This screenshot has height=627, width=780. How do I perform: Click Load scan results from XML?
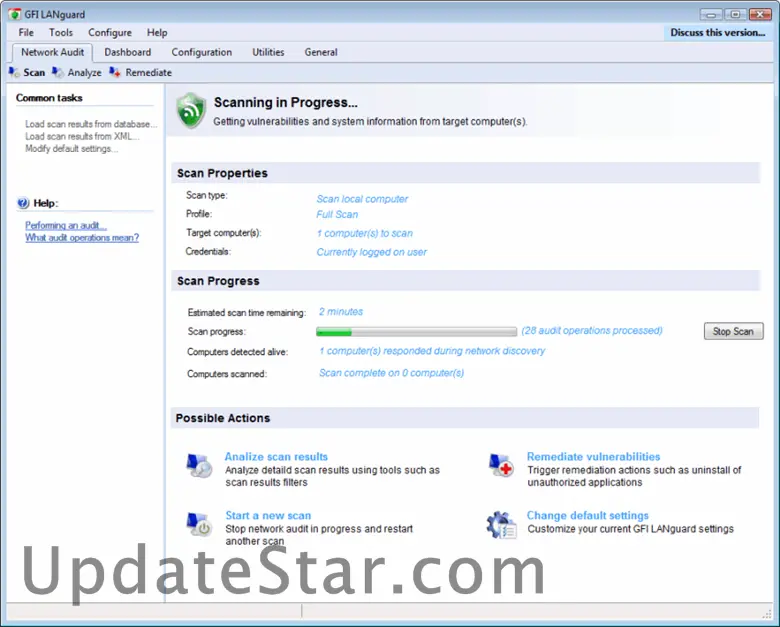coord(82,136)
